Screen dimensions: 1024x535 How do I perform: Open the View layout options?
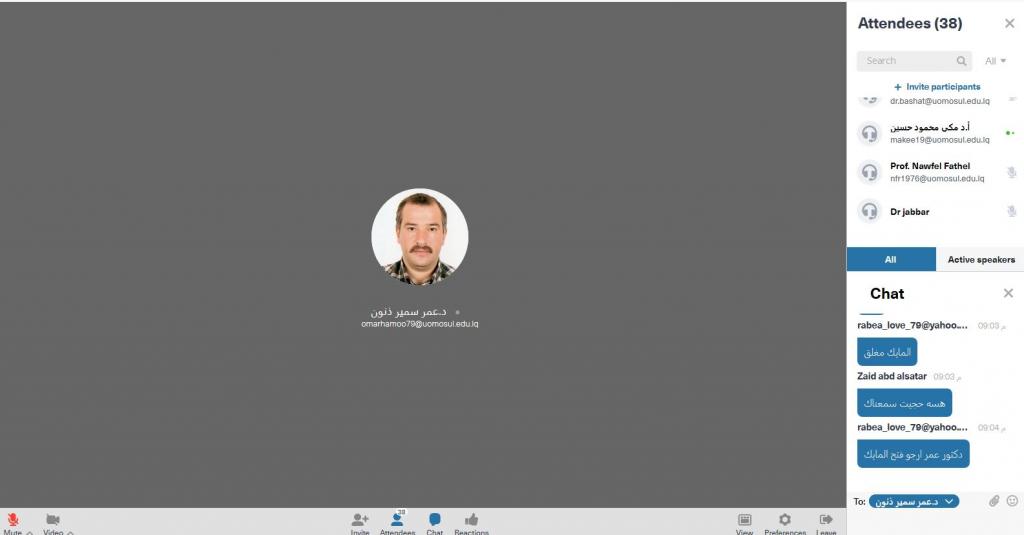point(744,520)
